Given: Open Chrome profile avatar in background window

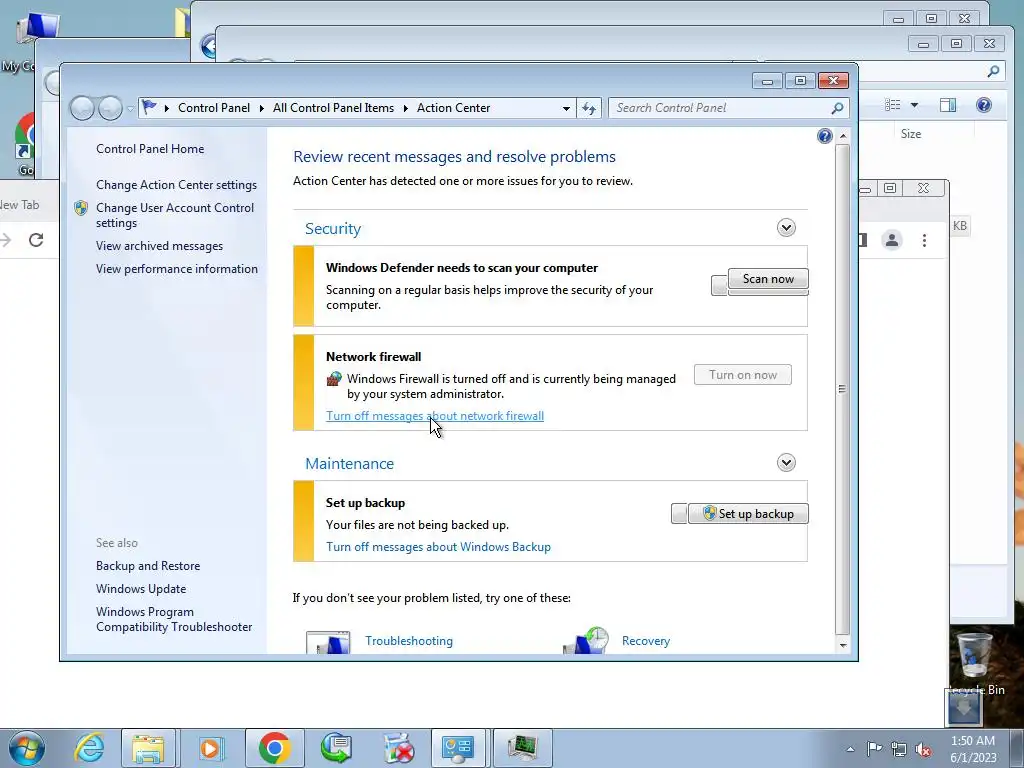Looking at the screenshot, I should tap(891, 240).
